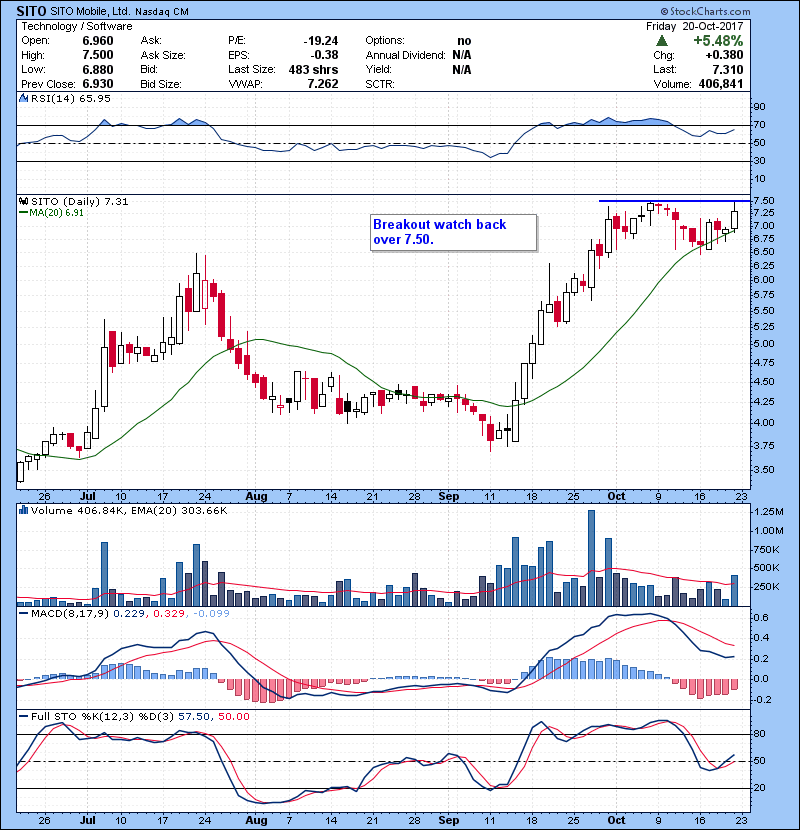Click the MA(20) 6.91 legend text
Screen dimensions: 800x830
[x=57, y=213]
